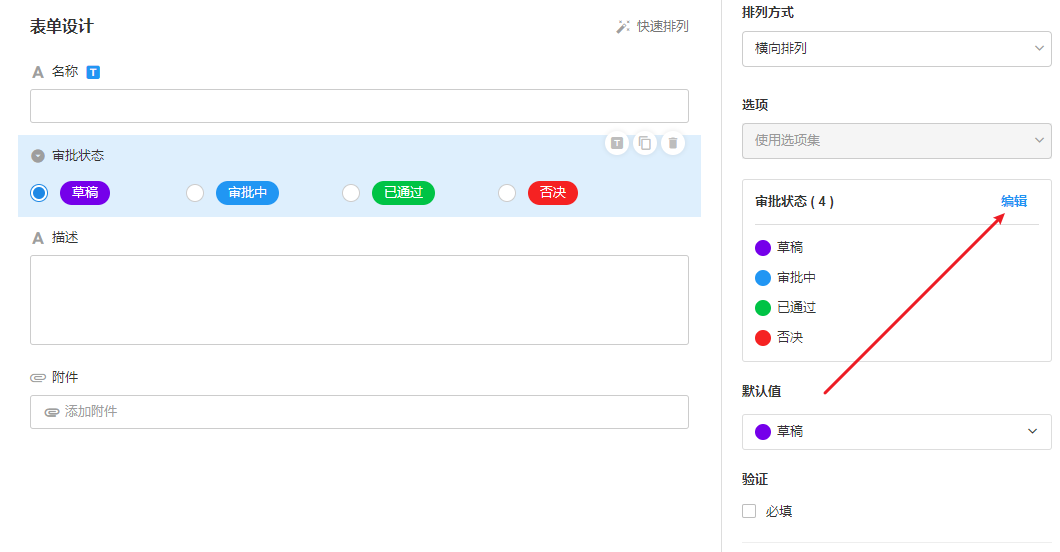1060x552 pixels.
Task: Click the green 已通过 tag in the form
Action: 403,193
